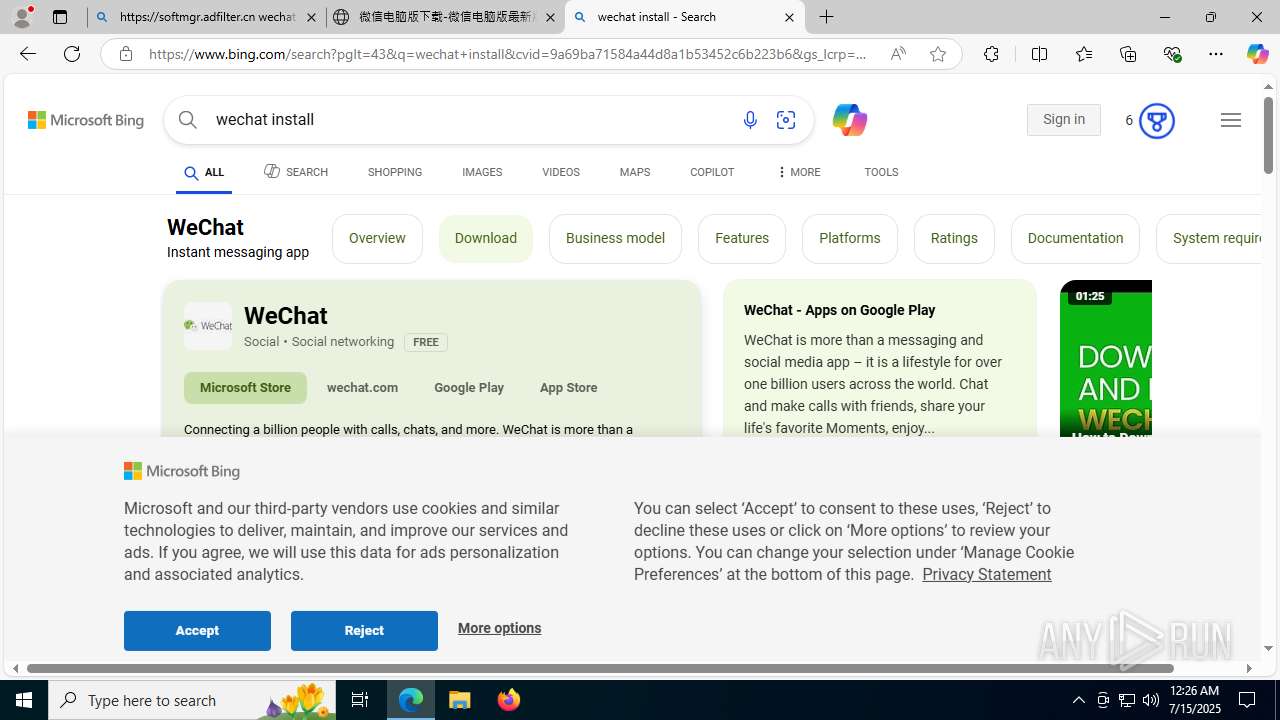
Task: Open Bing hamburger settings menu
Action: click(x=1231, y=120)
